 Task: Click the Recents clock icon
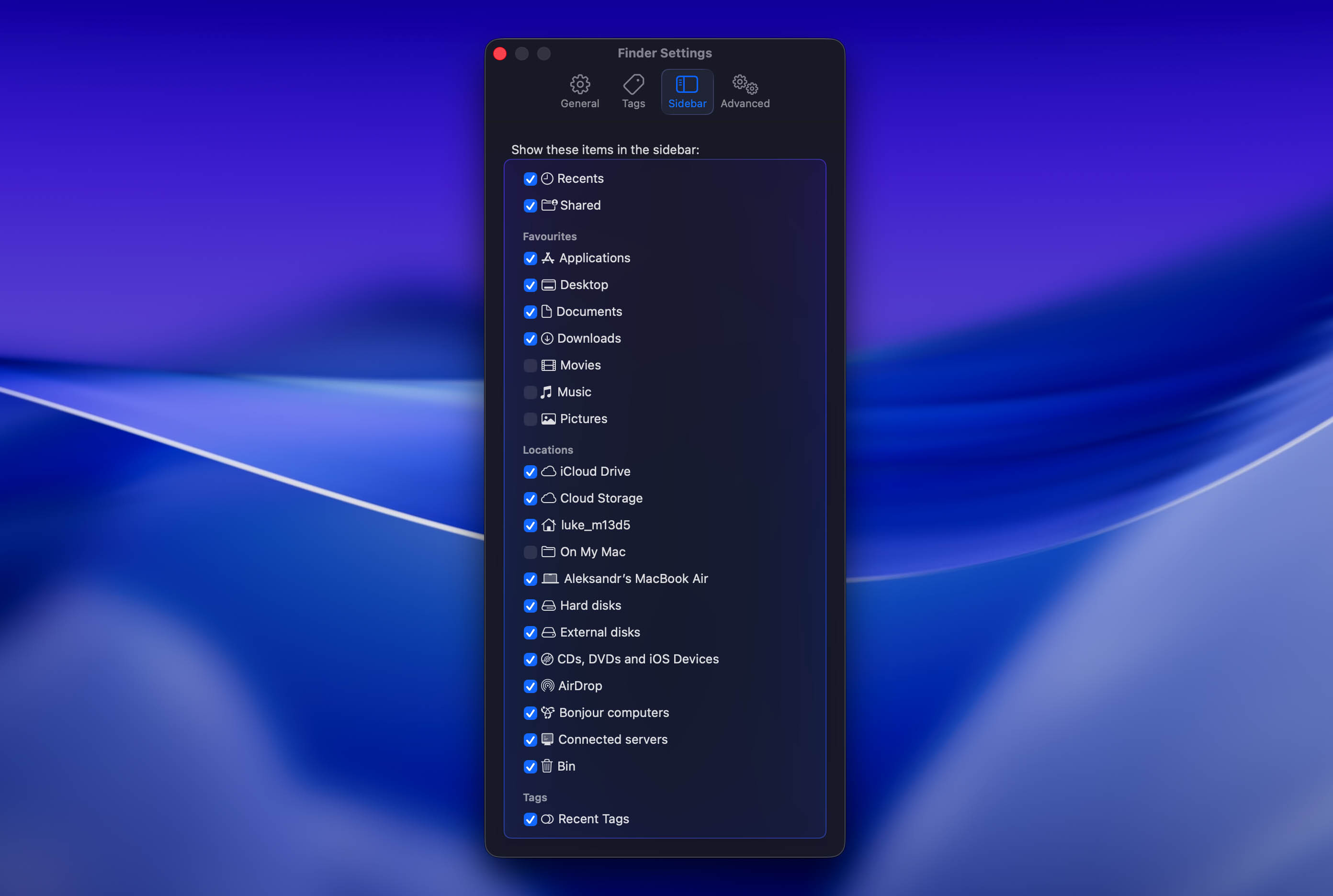[x=547, y=179]
